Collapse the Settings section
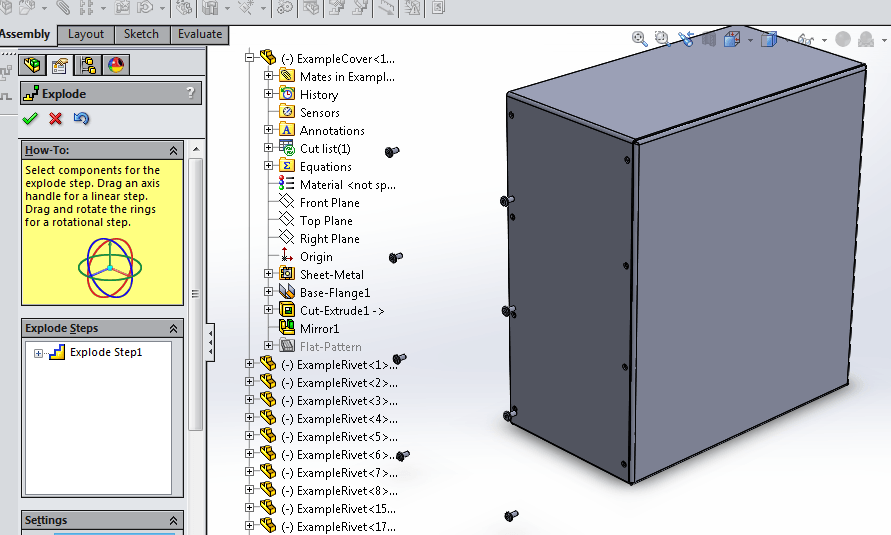Image resolution: width=891 pixels, height=535 pixels. coord(173,520)
